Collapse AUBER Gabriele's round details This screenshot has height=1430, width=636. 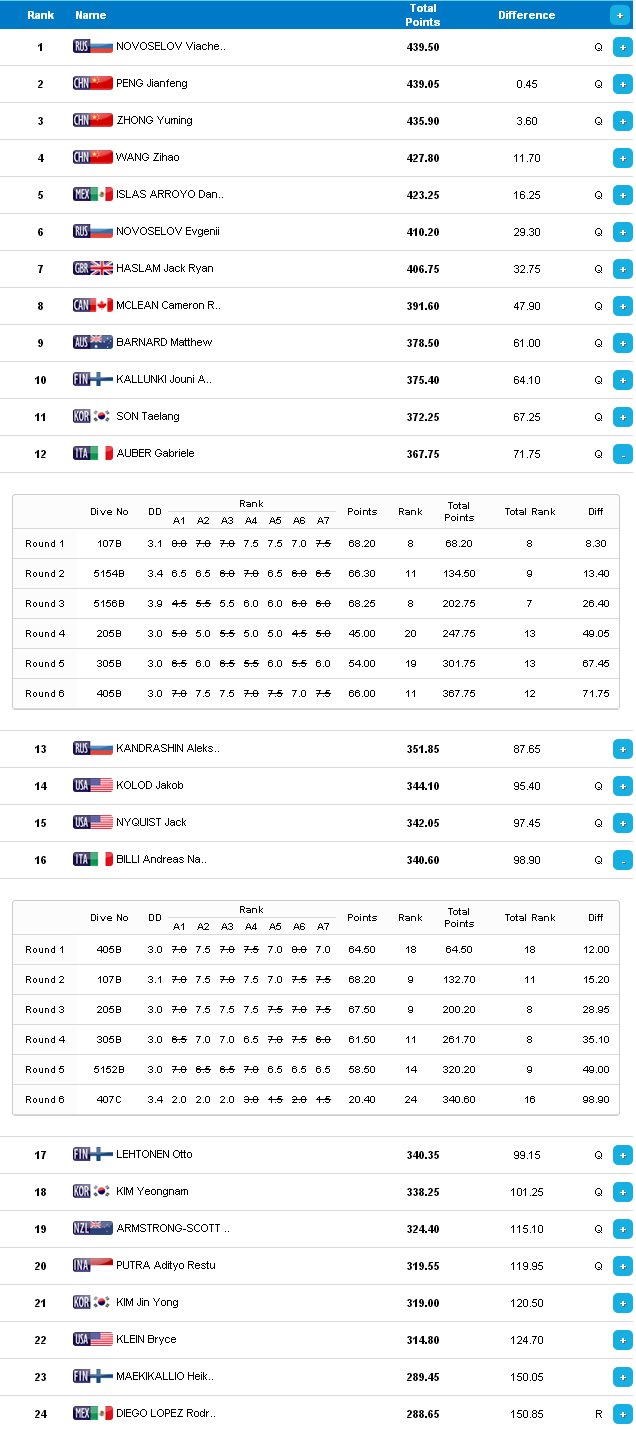point(622,454)
